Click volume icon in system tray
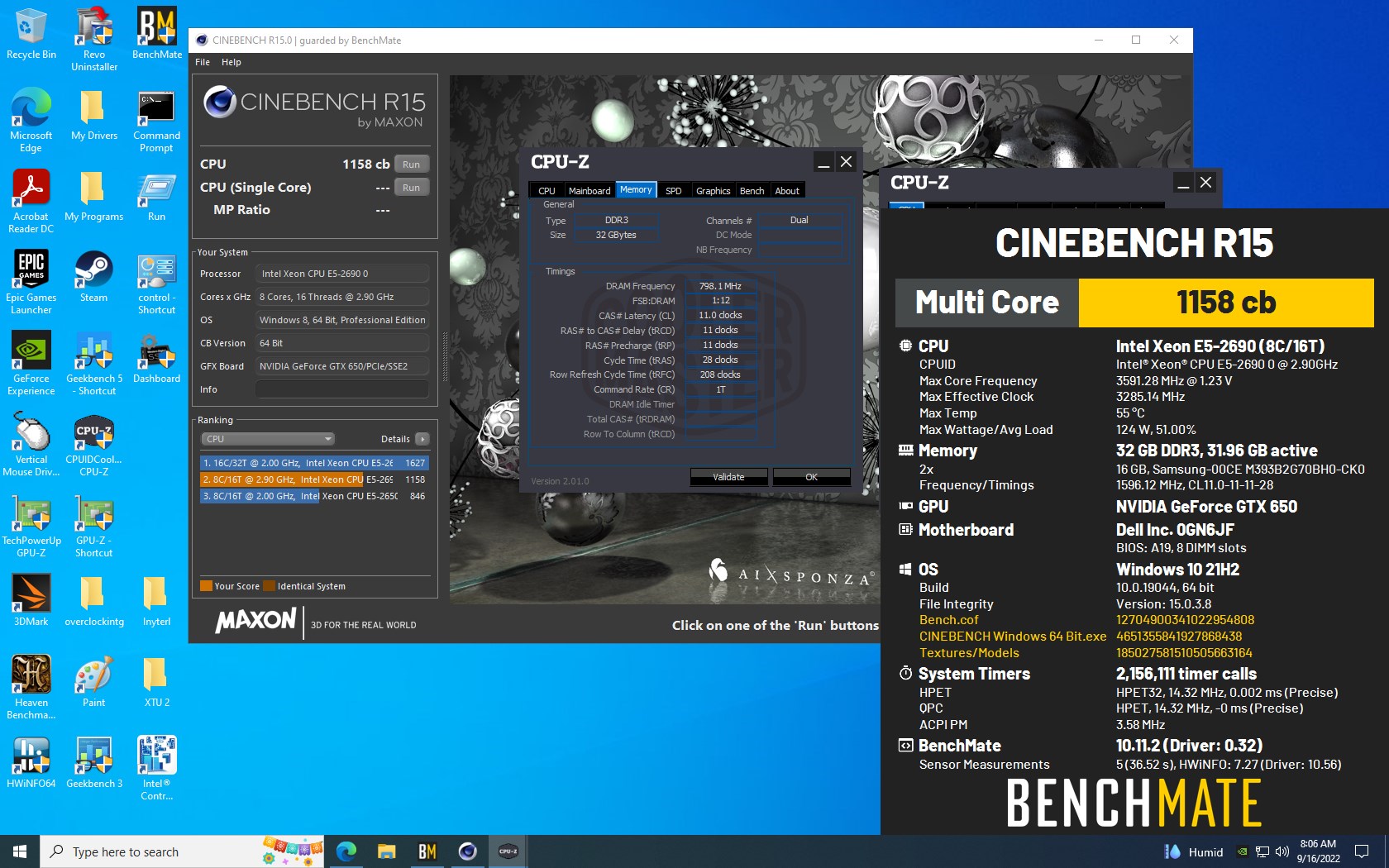Viewport: 1389px width, 868px height. pyautogui.click(x=1282, y=851)
